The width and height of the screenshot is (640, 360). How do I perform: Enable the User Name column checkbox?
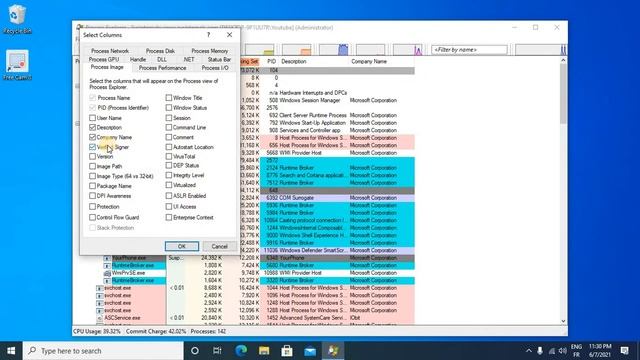93,118
